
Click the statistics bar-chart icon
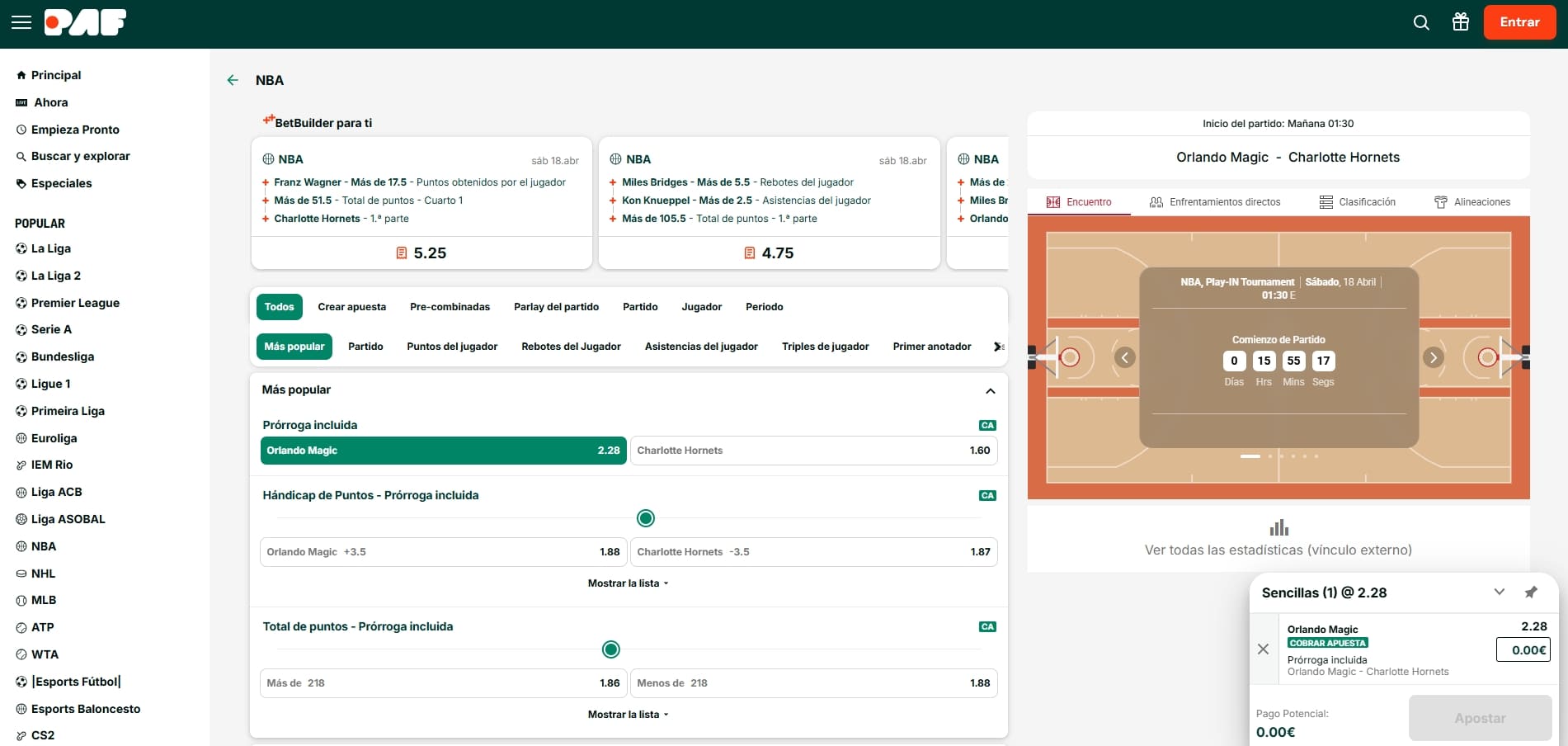[1278, 526]
